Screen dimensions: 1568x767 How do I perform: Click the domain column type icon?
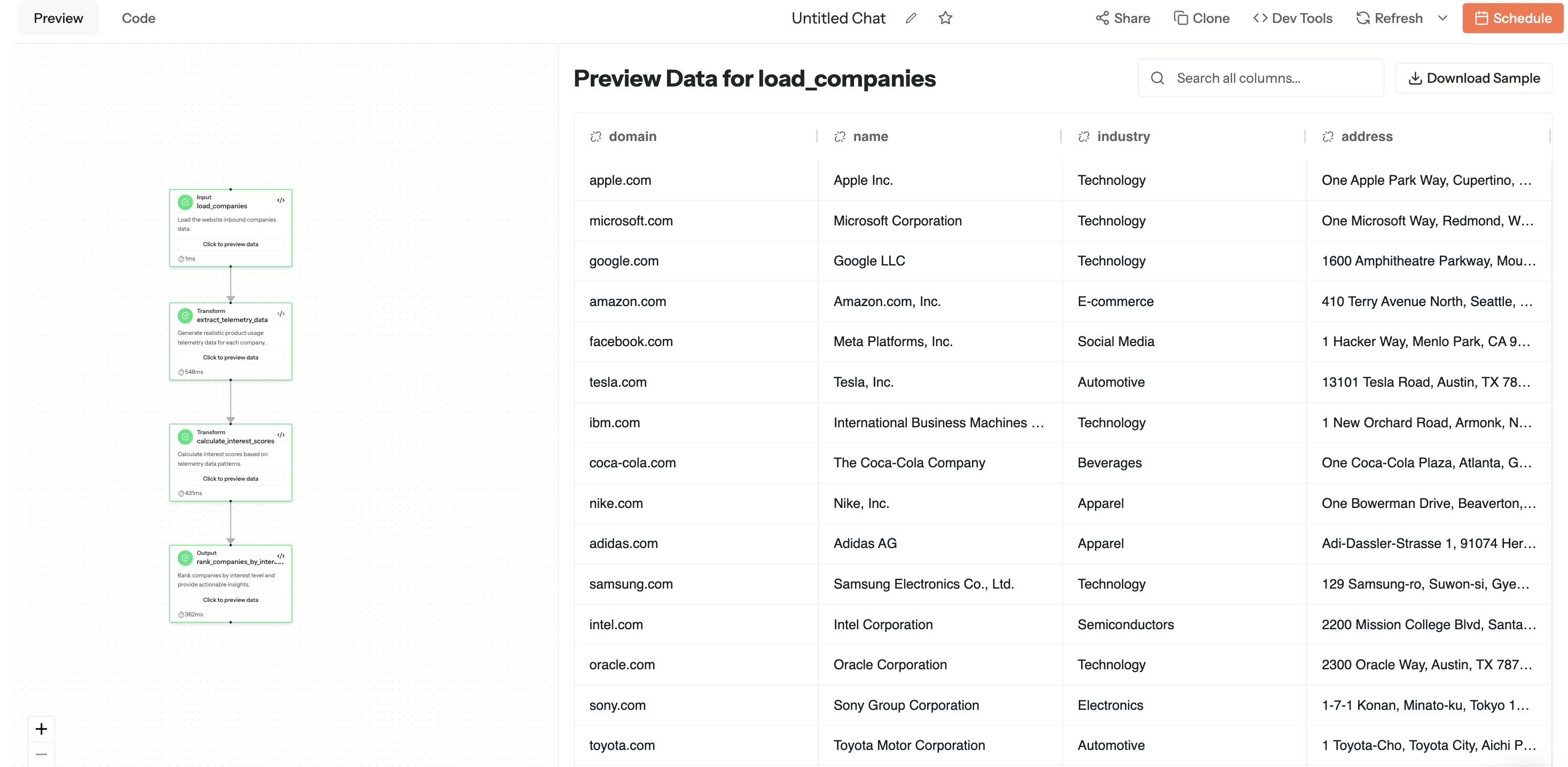point(595,137)
